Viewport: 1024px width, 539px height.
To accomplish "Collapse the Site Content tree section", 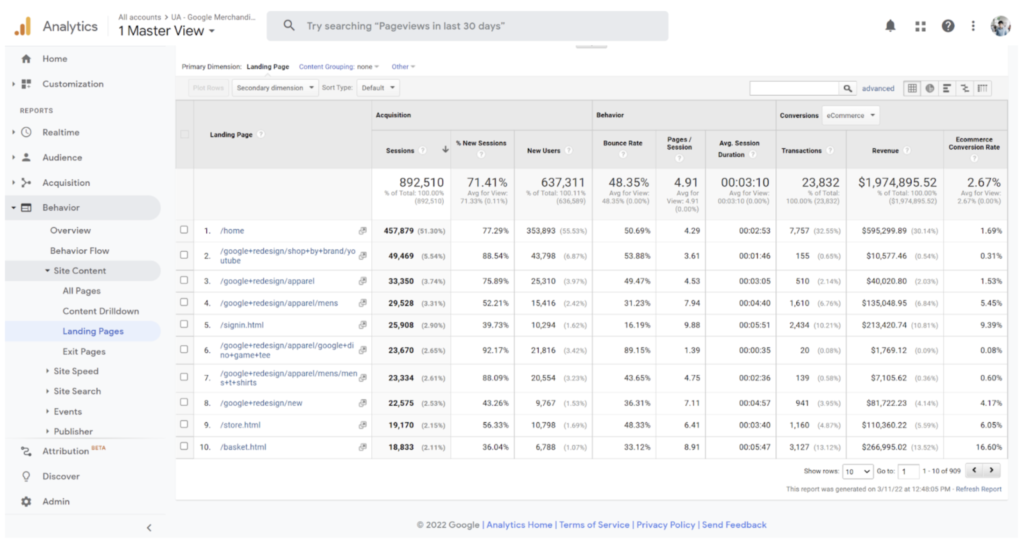I will coord(47,270).
